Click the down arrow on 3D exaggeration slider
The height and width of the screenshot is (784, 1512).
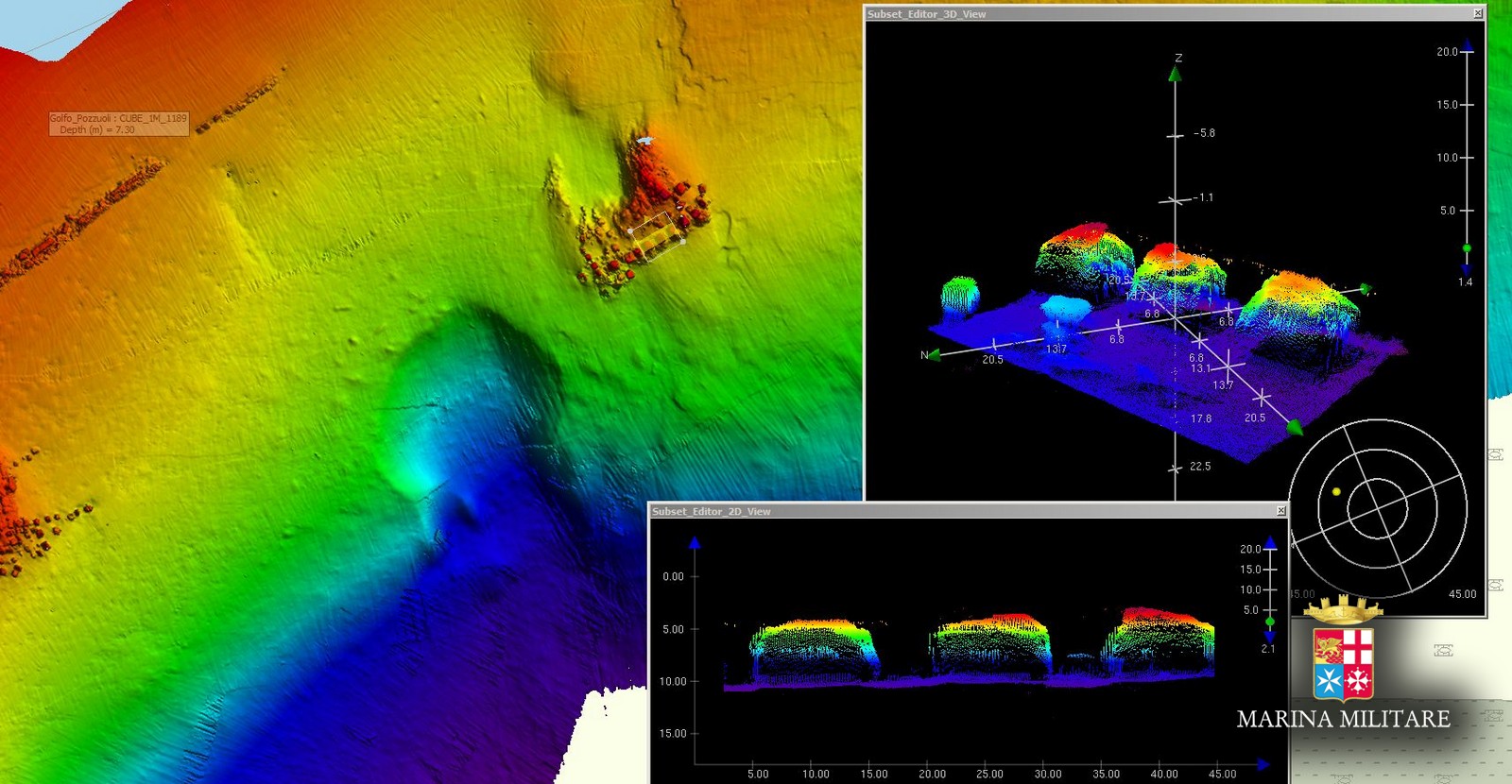[x=1467, y=269]
